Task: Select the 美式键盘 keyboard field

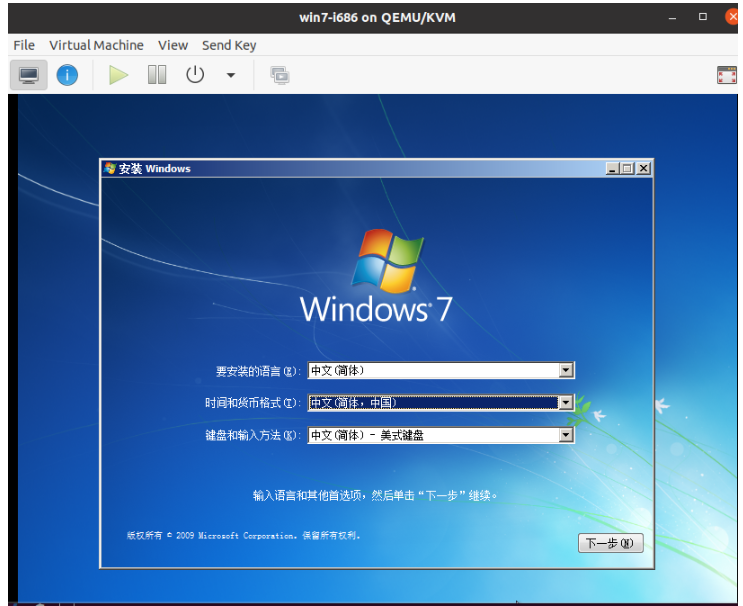Action: click(441, 435)
